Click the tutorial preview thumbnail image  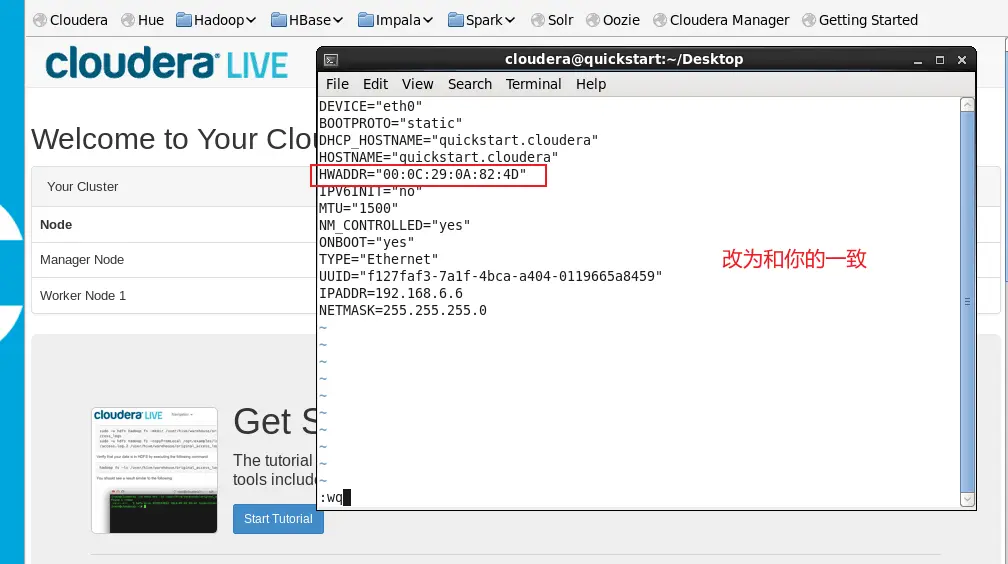[154, 470]
